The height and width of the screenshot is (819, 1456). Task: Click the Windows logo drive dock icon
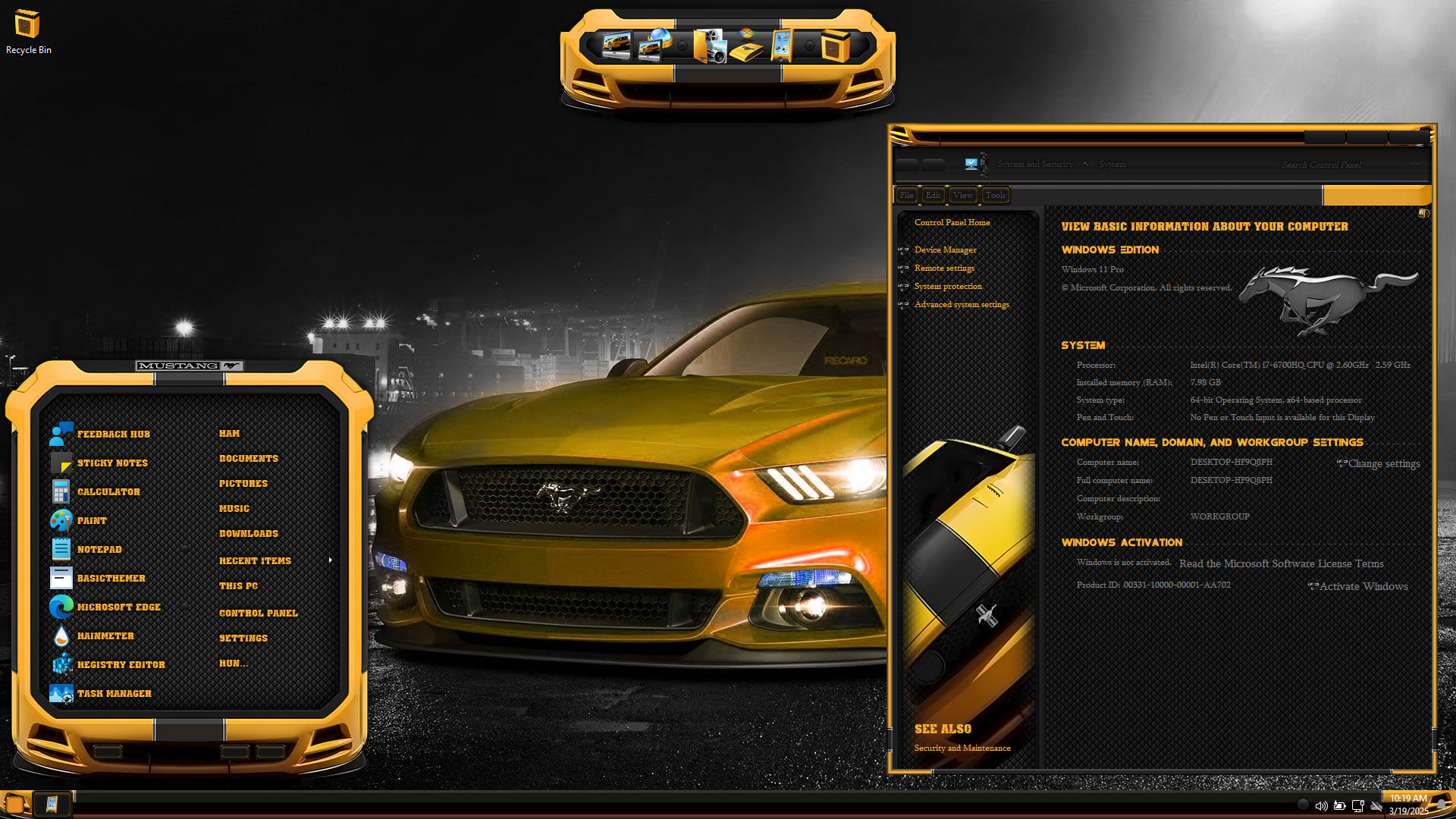click(x=747, y=45)
